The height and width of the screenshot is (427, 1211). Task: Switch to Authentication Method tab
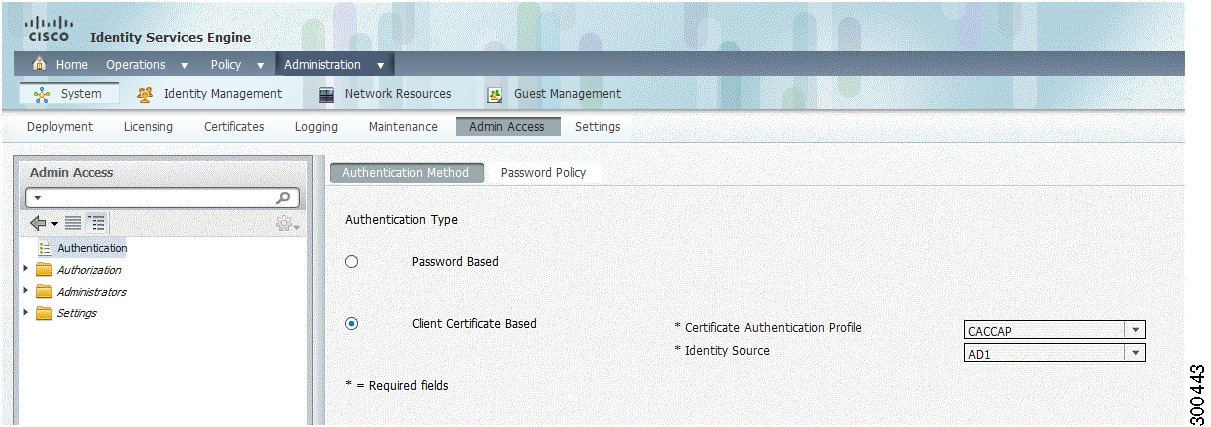(x=406, y=173)
